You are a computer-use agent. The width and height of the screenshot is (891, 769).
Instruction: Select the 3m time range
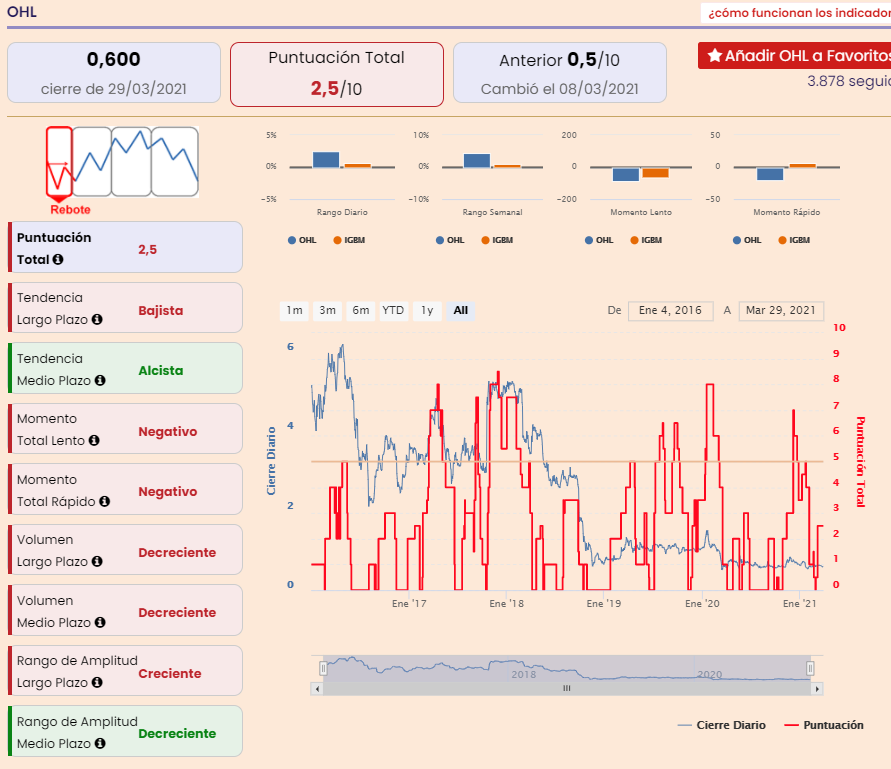click(x=327, y=310)
